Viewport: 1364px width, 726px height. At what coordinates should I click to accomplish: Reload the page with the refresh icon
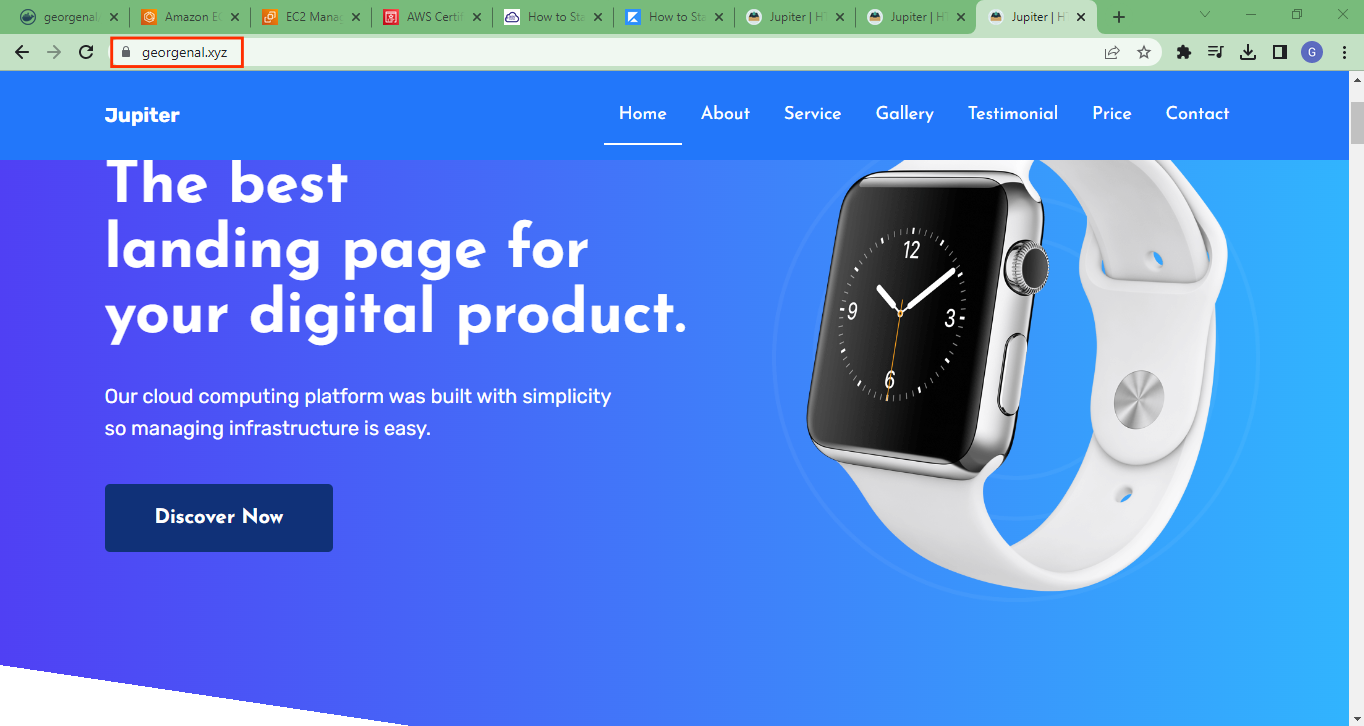(86, 53)
